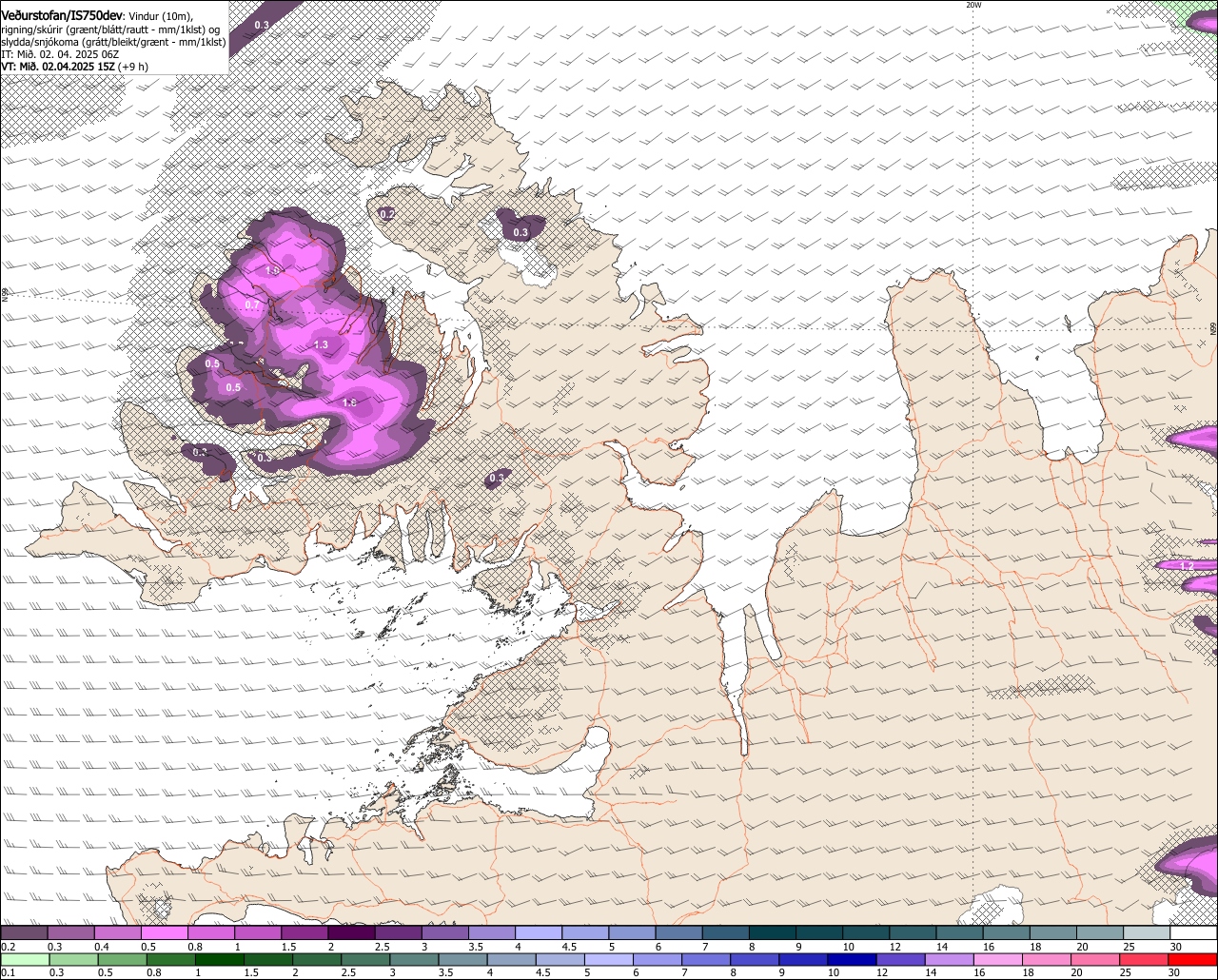This screenshot has height=980, width=1218.
Task: Click the 'VT: Mið. 02.04.2025 15Z' valid time
Action: pos(58,67)
